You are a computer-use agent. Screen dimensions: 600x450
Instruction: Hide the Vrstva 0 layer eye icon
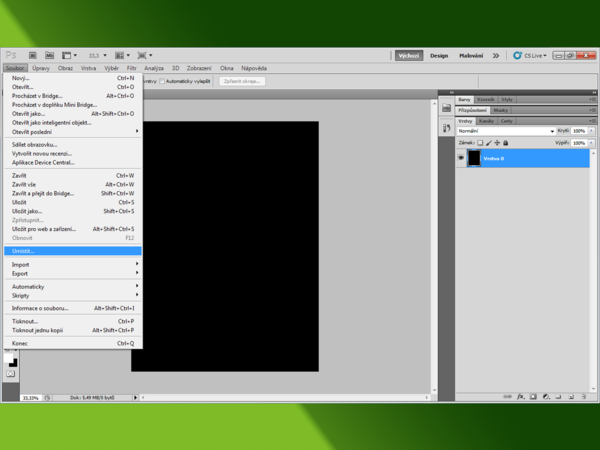(x=461, y=158)
